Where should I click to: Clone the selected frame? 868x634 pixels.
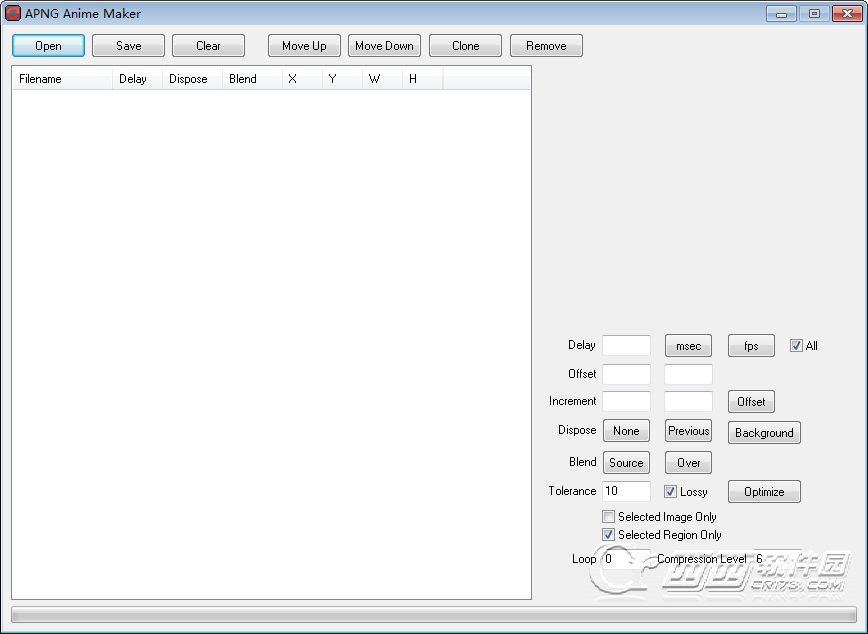[x=465, y=46]
